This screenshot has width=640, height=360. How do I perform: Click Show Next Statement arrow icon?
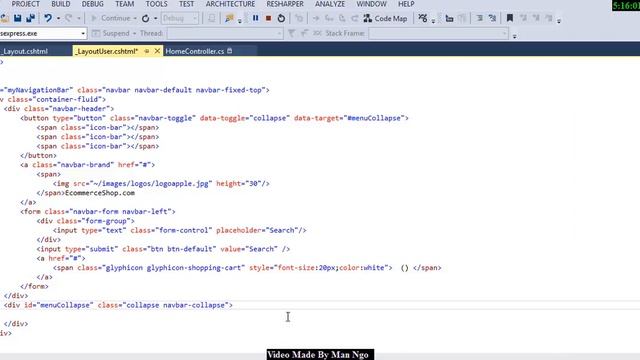[316, 18]
